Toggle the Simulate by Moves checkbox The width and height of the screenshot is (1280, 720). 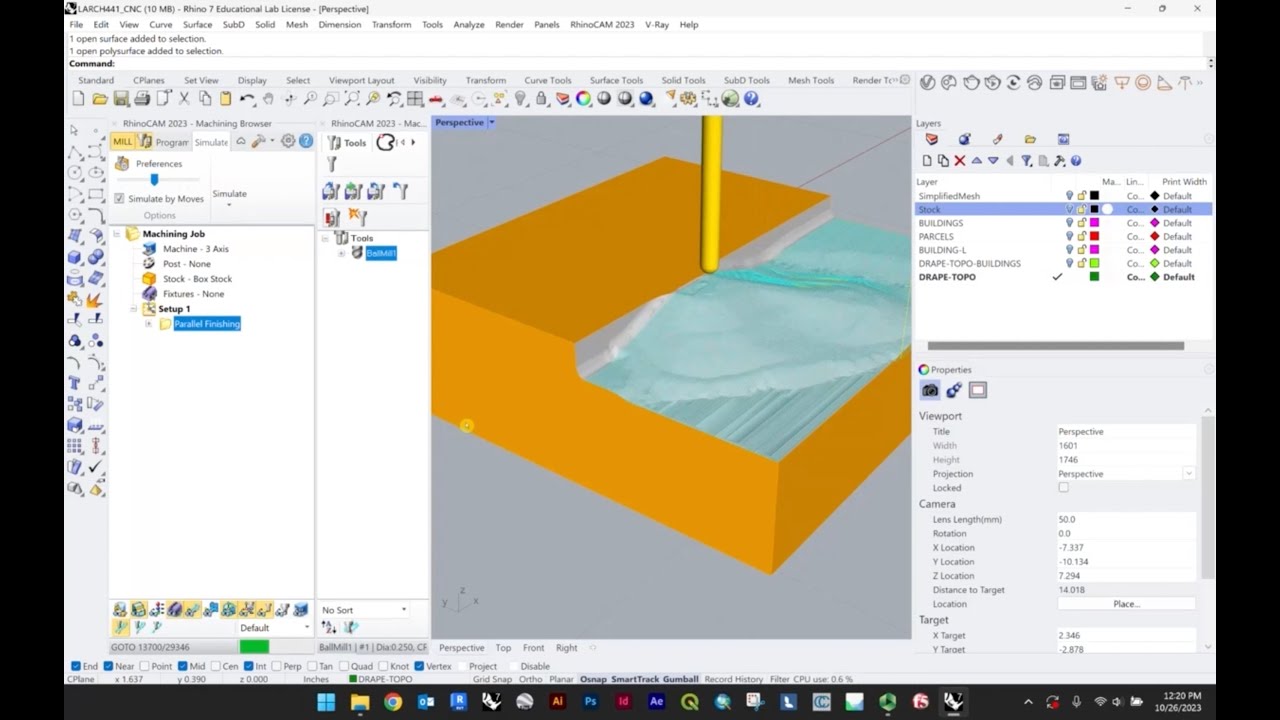point(120,198)
